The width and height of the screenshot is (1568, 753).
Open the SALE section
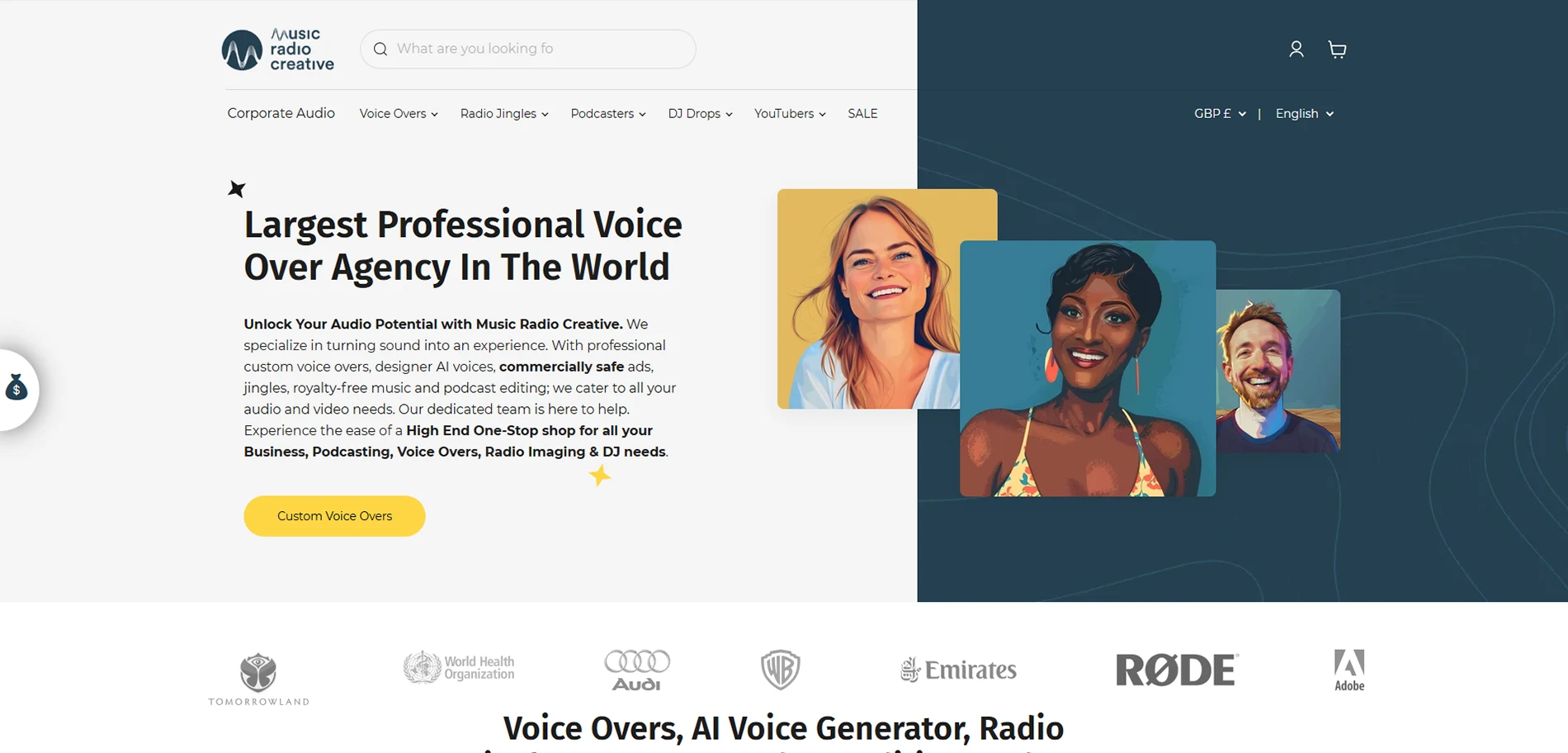pyautogui.click(x=862, y=113)
